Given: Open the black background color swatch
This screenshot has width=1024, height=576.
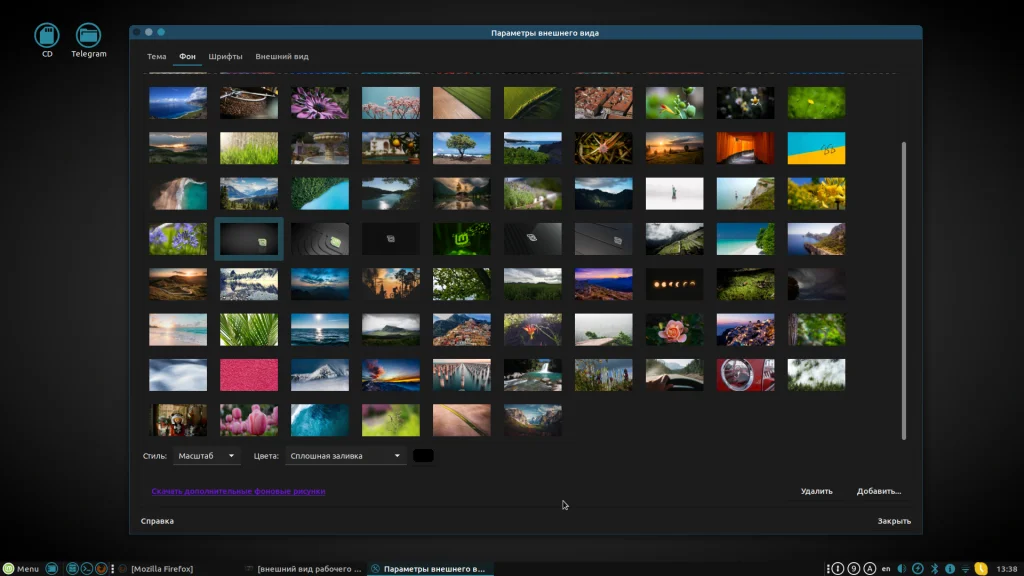Looking at the screenshot, I should (x=423, y=456).
